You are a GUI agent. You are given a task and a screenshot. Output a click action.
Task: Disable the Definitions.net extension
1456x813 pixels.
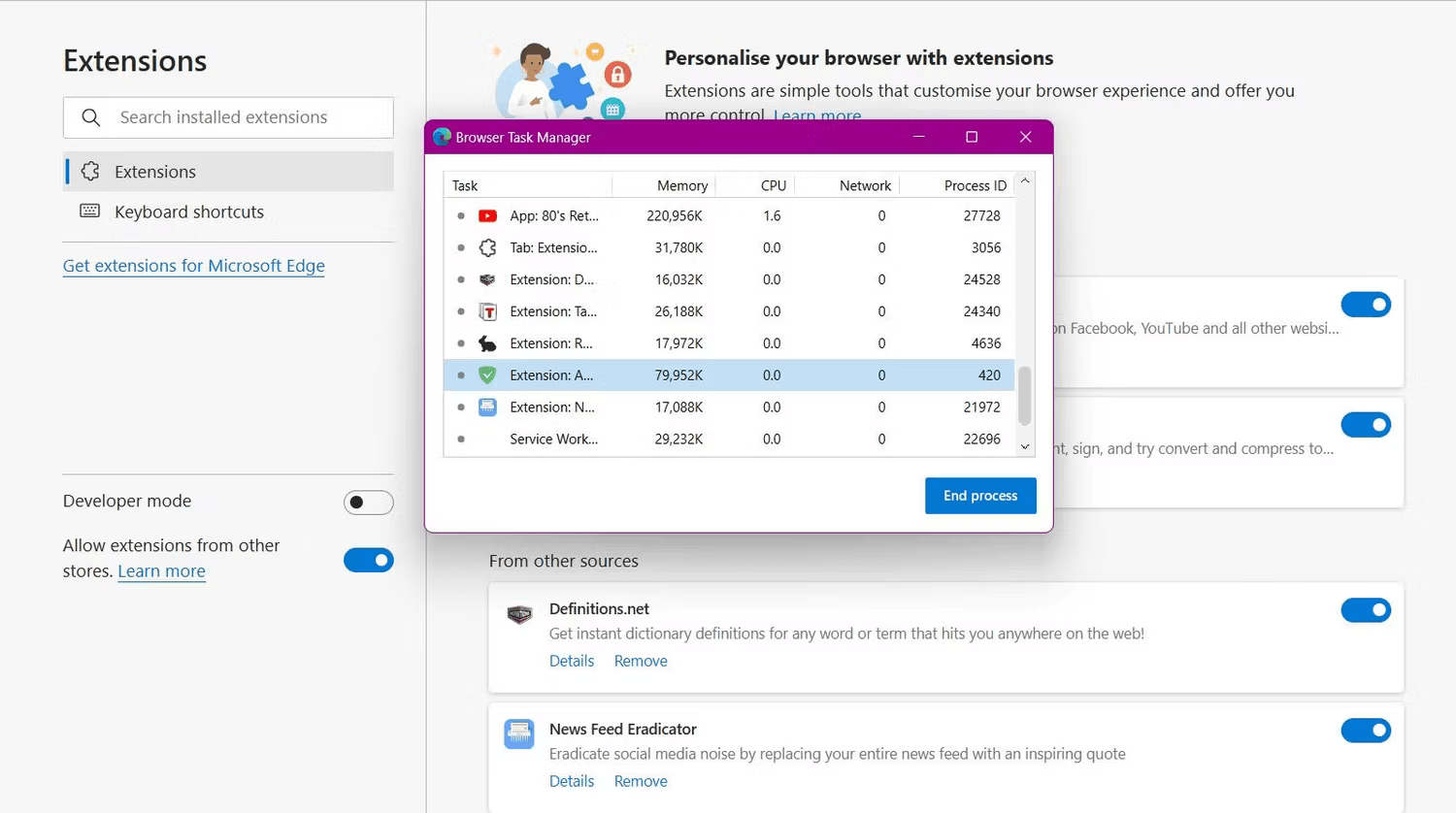[1366, 610]
